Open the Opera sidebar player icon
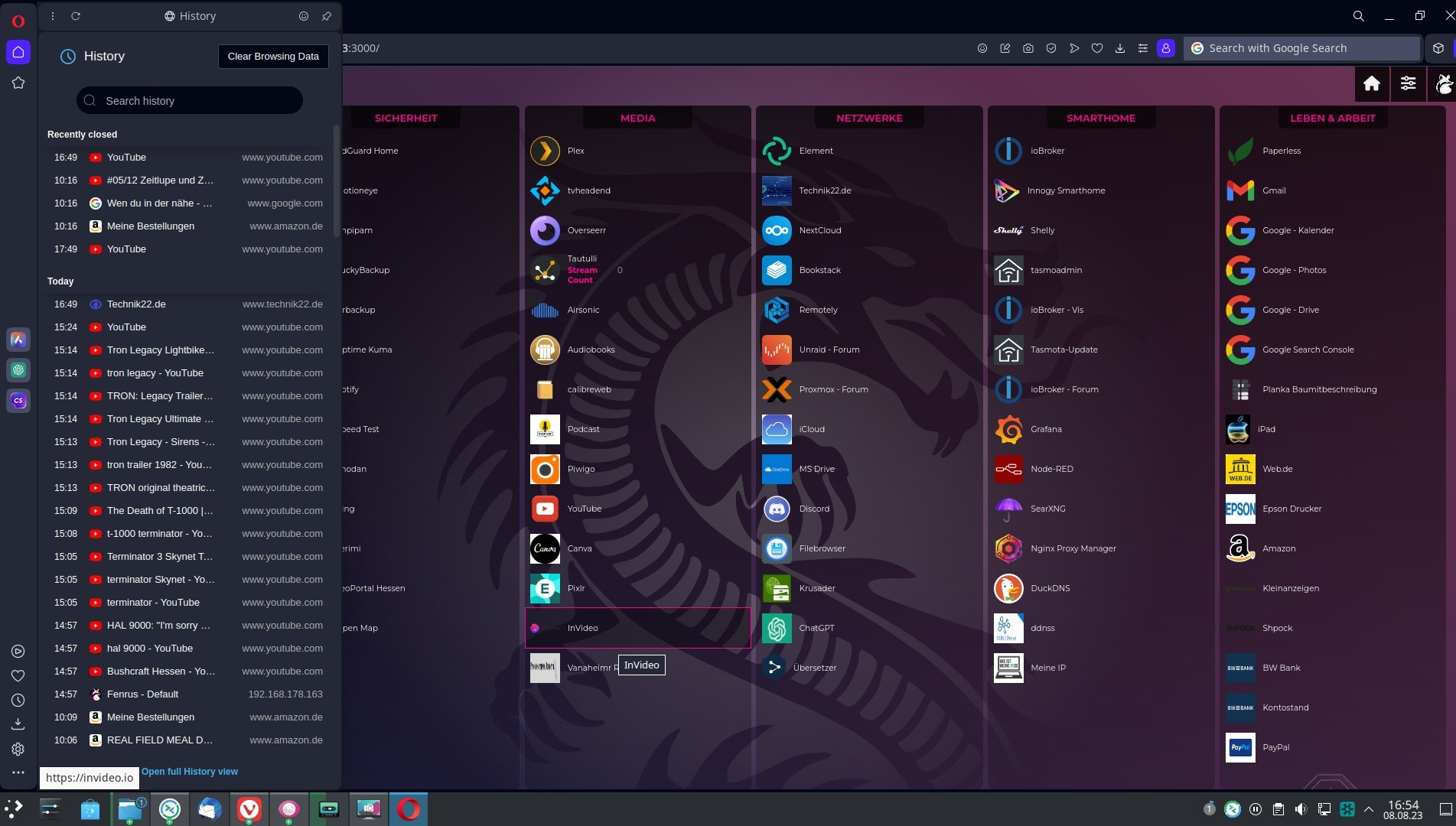Viewport: 1456px width, 826px height. click(18, 651)
